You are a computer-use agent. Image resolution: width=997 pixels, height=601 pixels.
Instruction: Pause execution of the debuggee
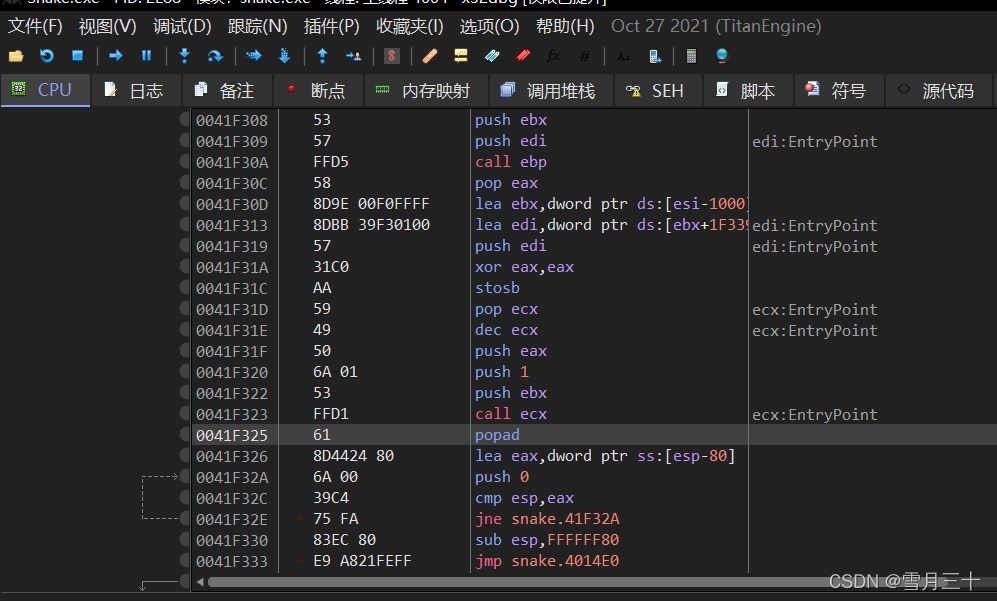click(x=146, y=56)
